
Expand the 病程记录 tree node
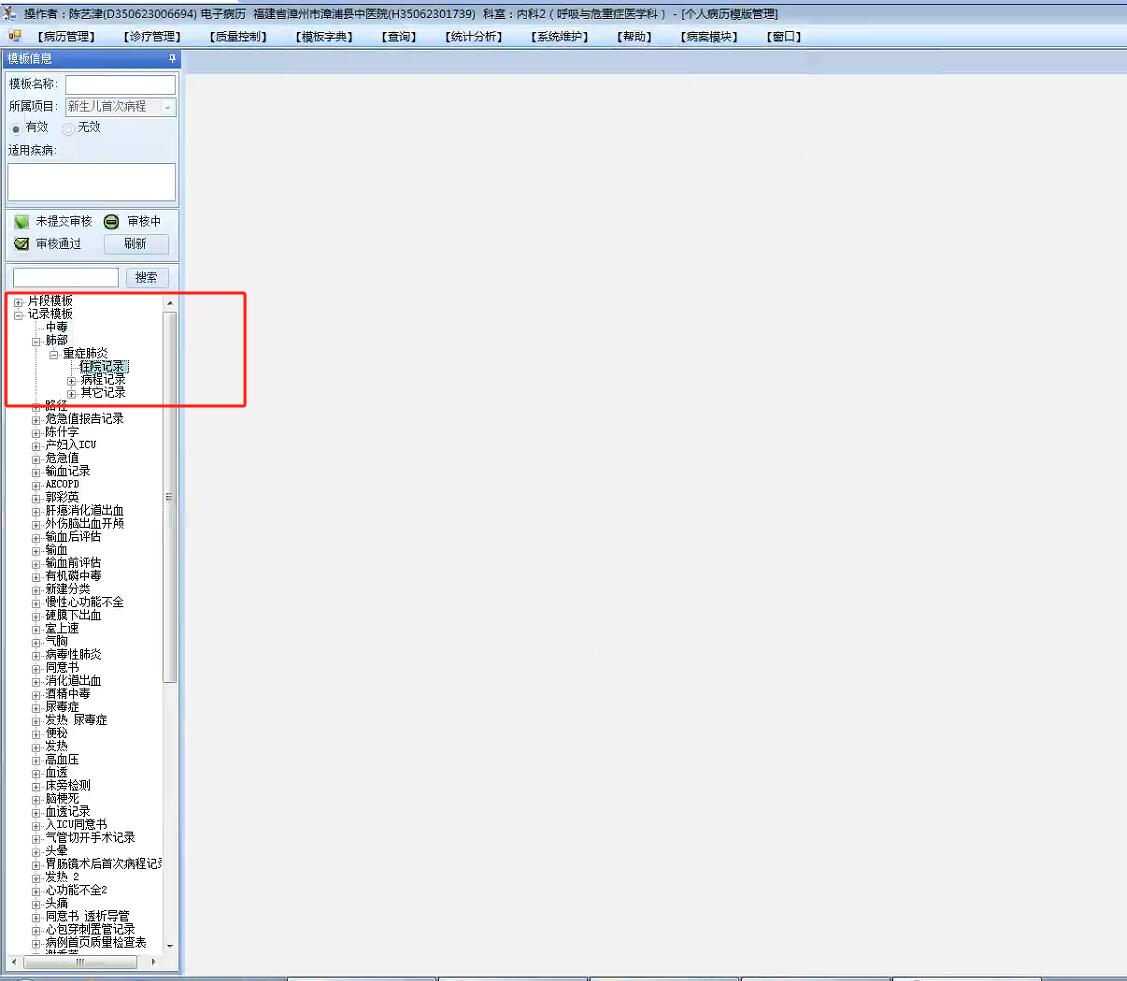(71, 381)
